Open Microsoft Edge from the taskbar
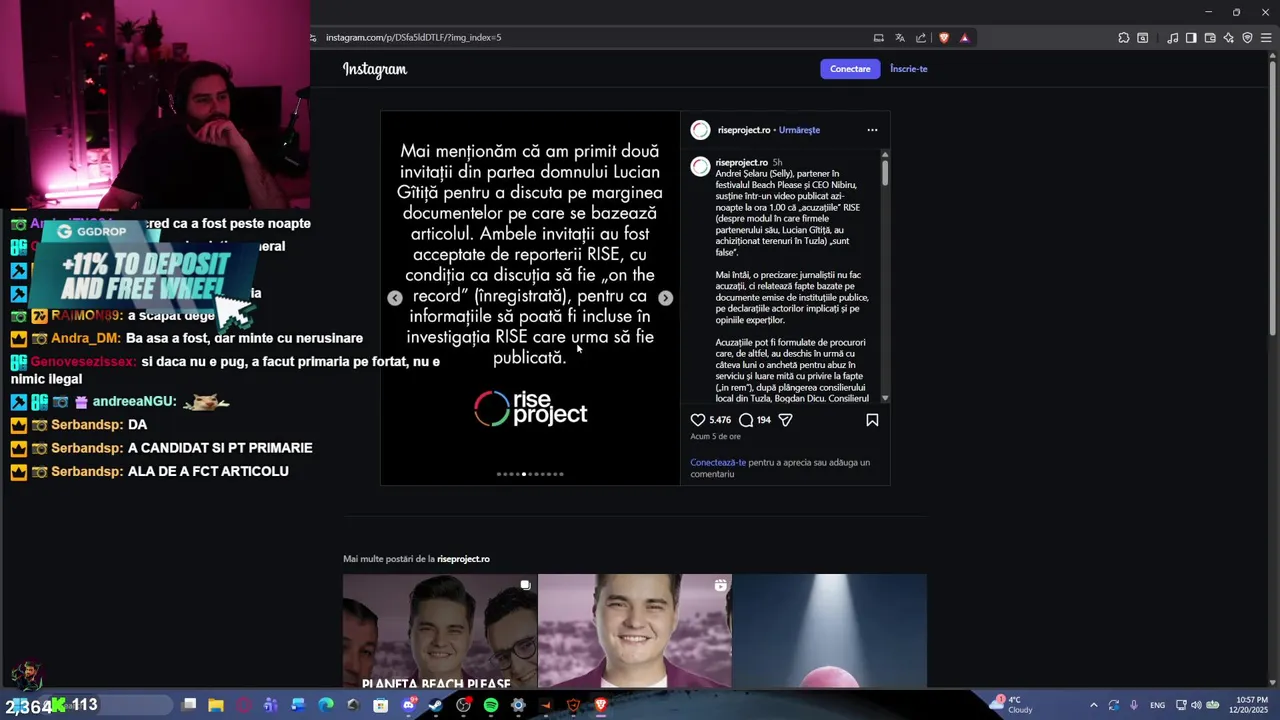 click(x=326, y=705)
